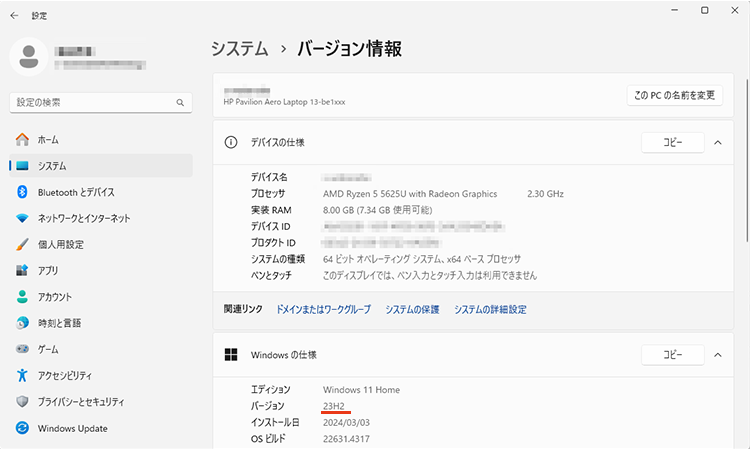Click the AMD Ryzen 5 5625U processor value
Viewport: 750px width, 449px height.
click(410, 194)
